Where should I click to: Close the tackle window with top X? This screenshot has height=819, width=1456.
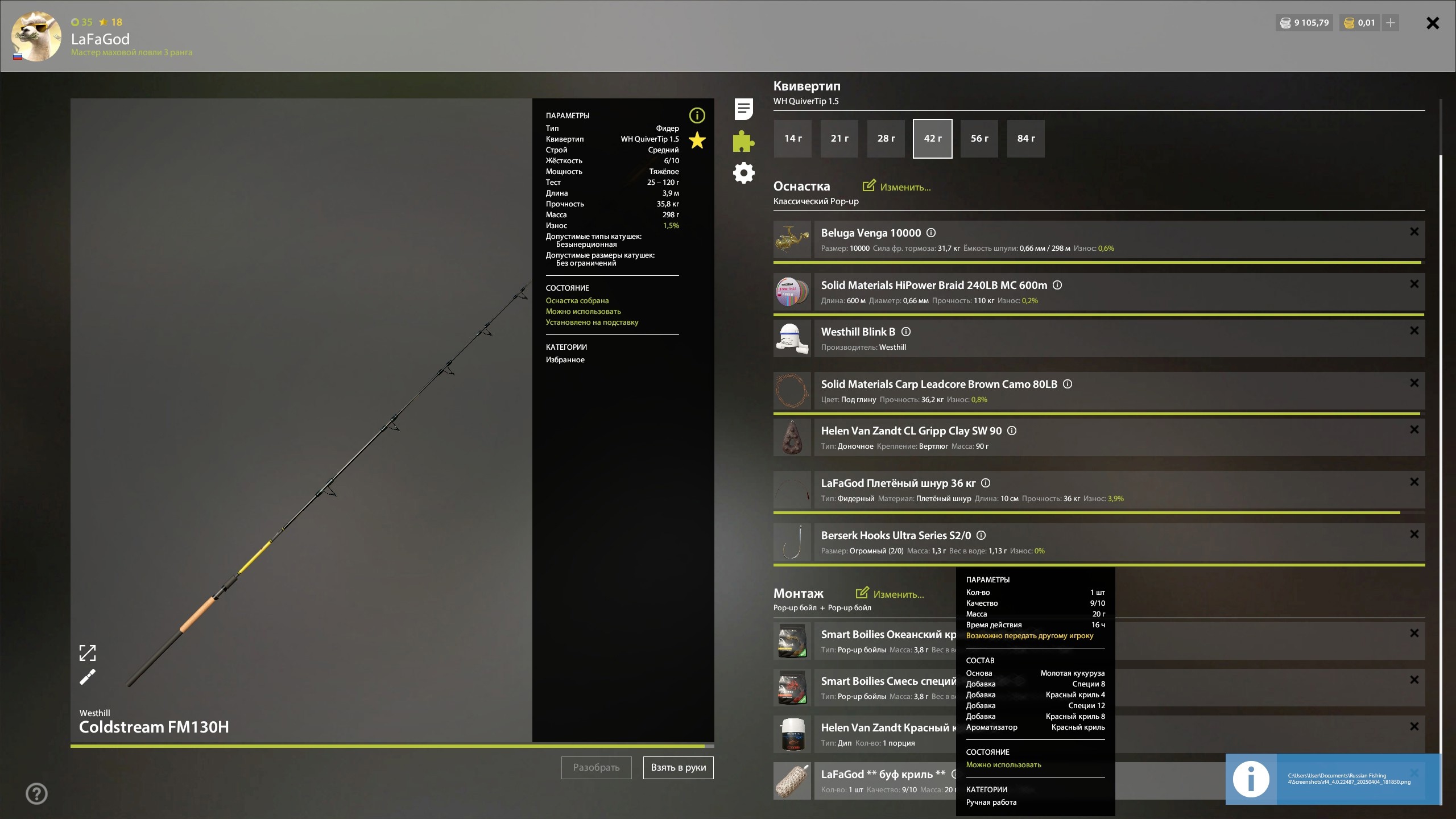pos(1433,23)
